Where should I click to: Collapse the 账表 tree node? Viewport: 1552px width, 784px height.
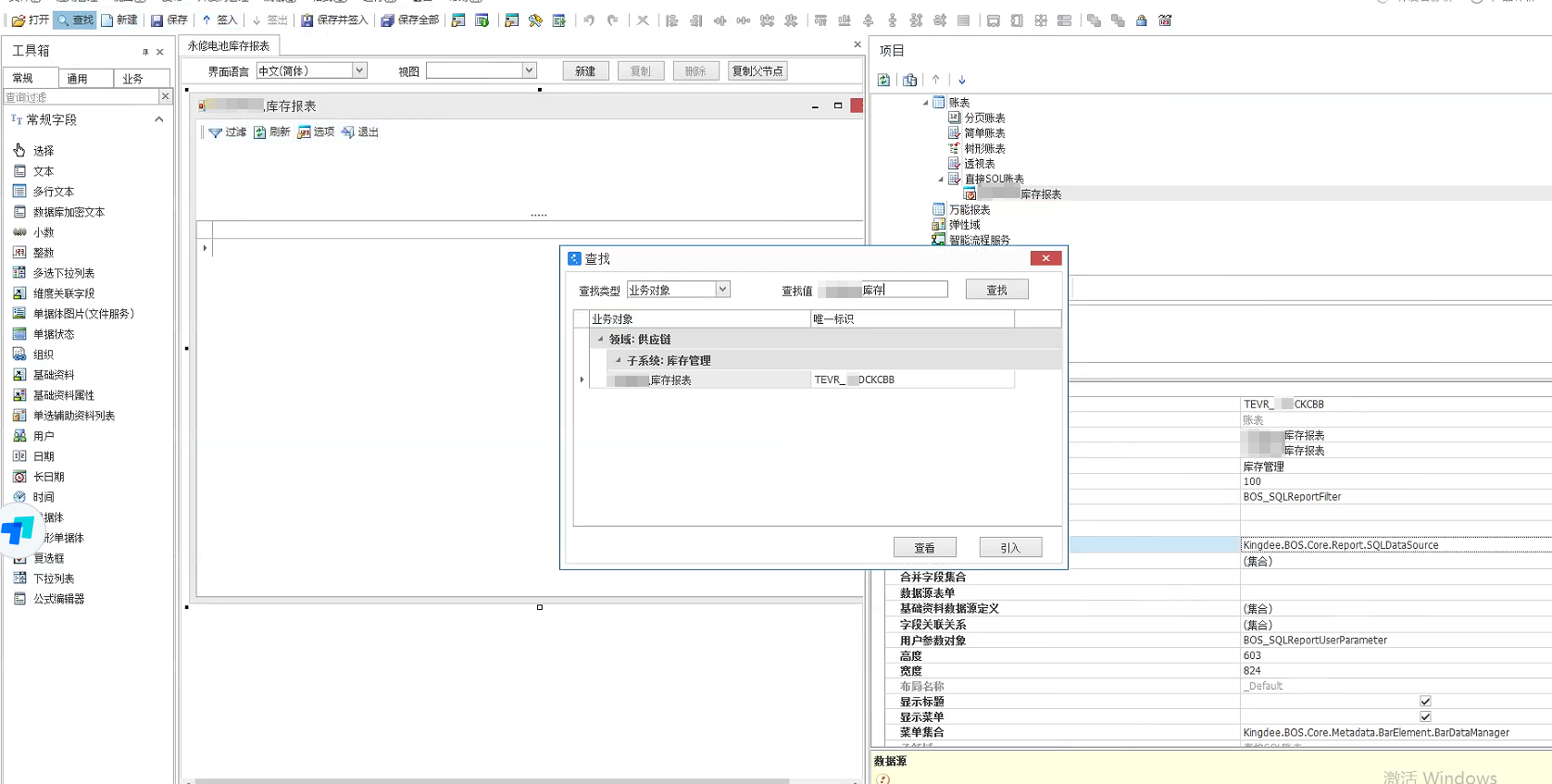tap(925, 103)
